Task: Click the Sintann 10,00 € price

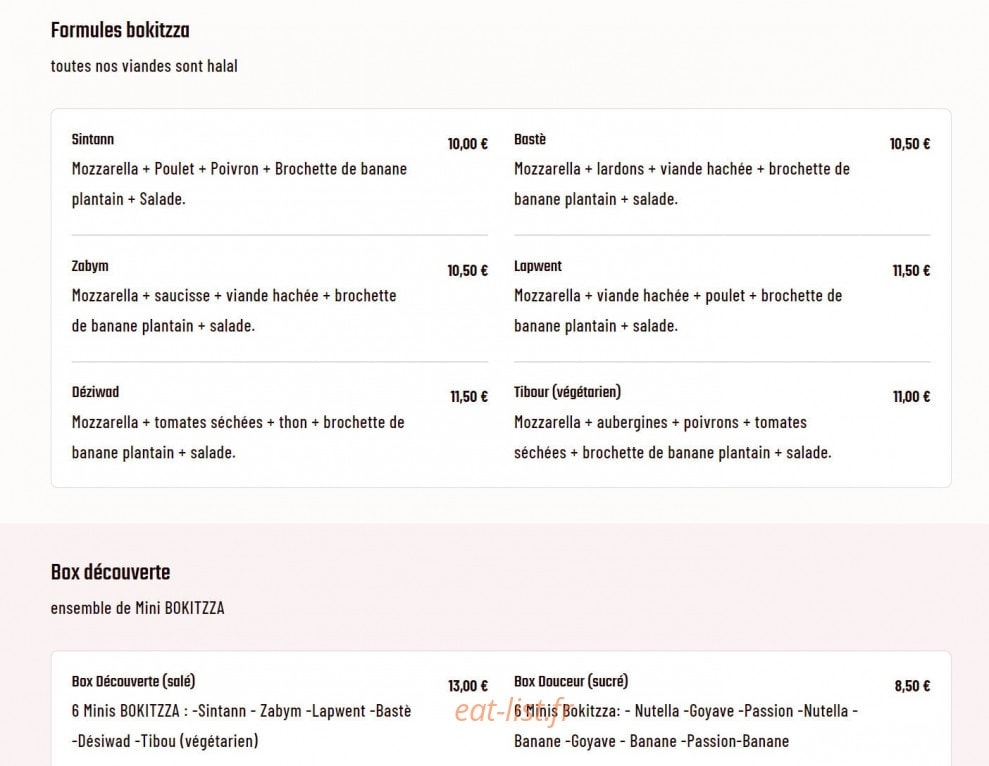Action: tap(468, 144)
